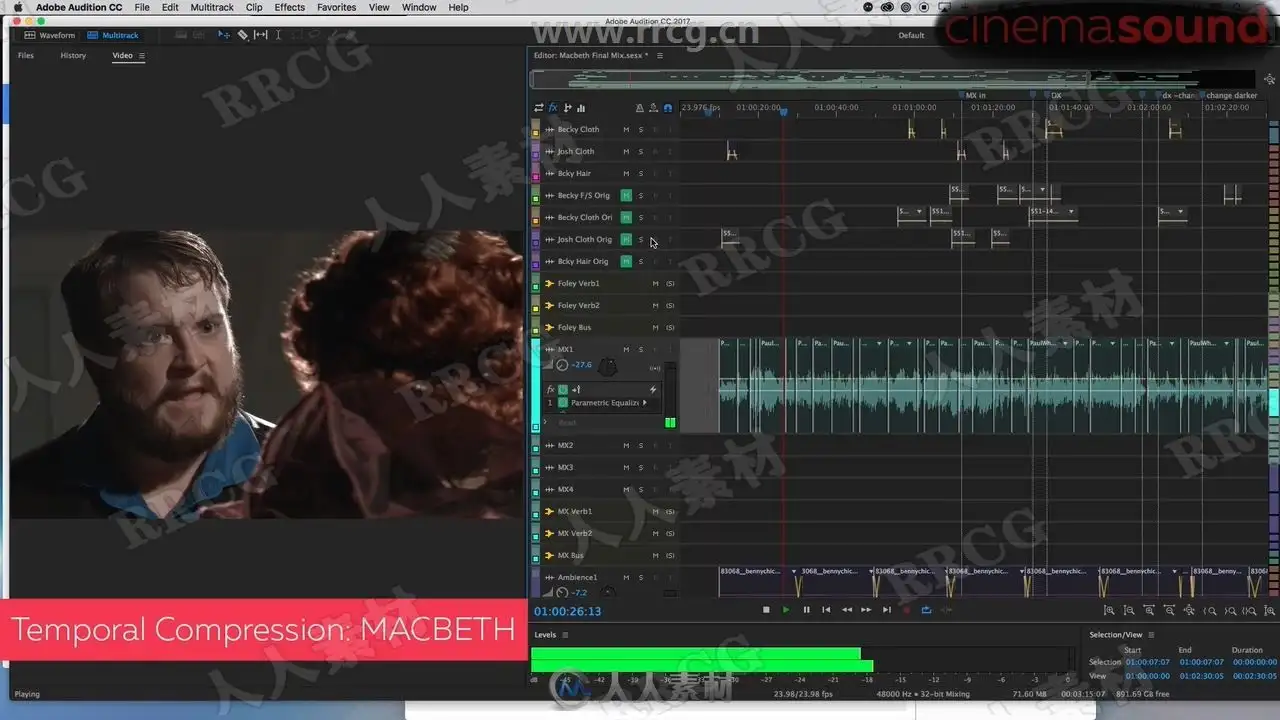Zoom out amplitude
The image size is (1280, 720).
pyautogui.click(x=1129, y=610)
